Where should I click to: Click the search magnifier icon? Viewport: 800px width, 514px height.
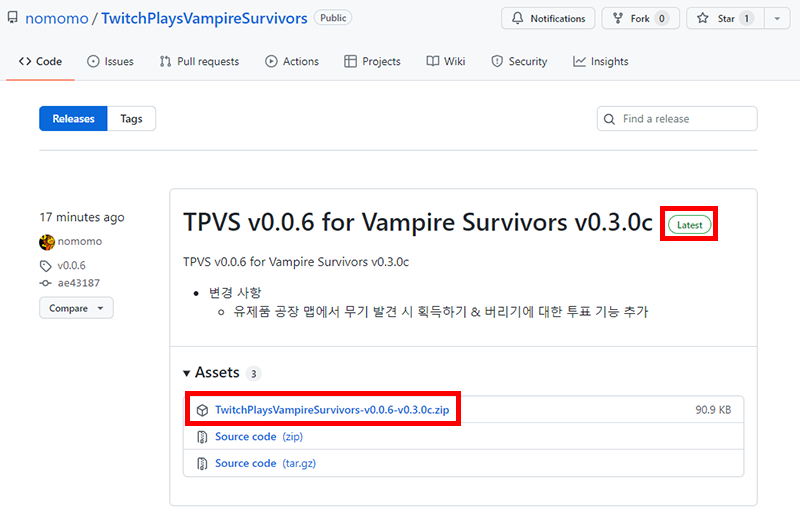pos(609,119)
